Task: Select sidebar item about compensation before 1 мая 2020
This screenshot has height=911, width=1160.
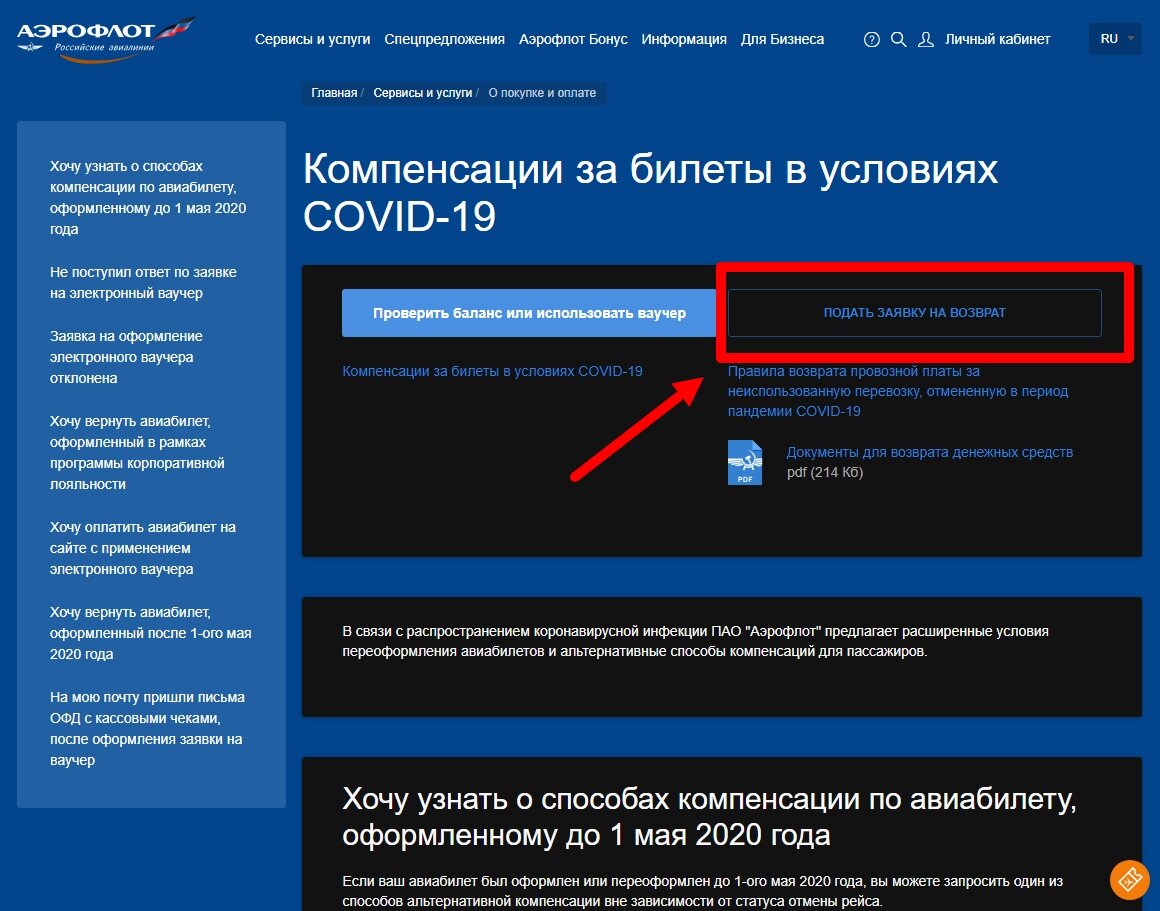Action: 148,198
